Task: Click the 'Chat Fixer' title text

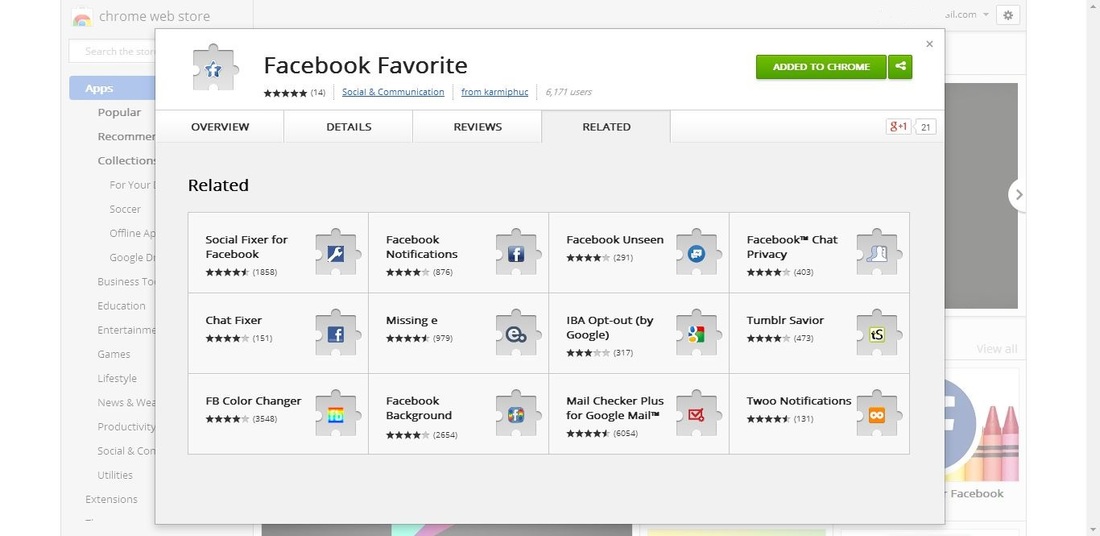Action: [x=234, y=321]
